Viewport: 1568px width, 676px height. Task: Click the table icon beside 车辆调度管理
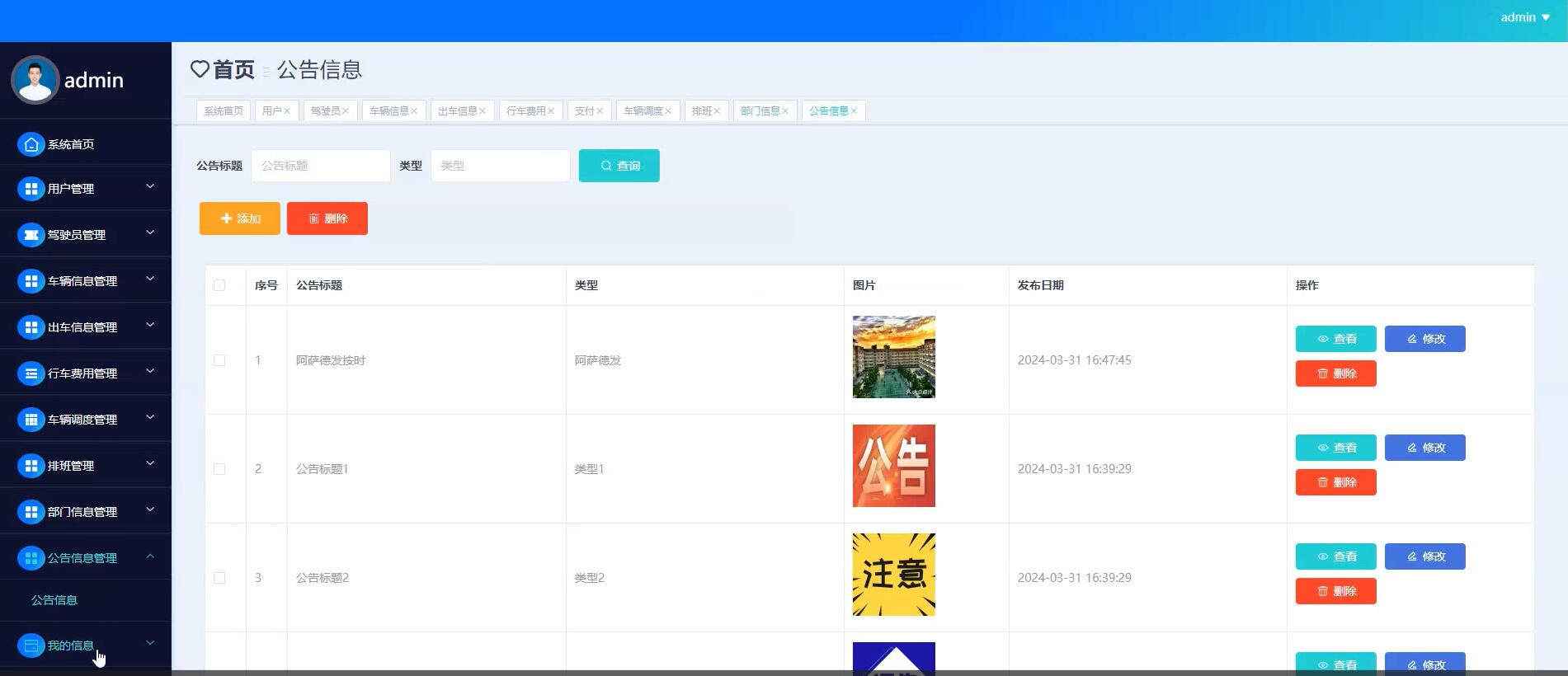tap(31, 420)
